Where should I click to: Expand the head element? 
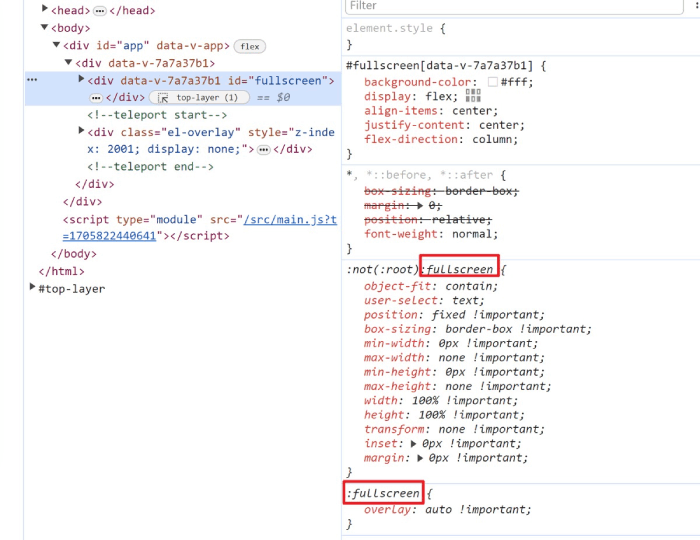coord(45,8)
